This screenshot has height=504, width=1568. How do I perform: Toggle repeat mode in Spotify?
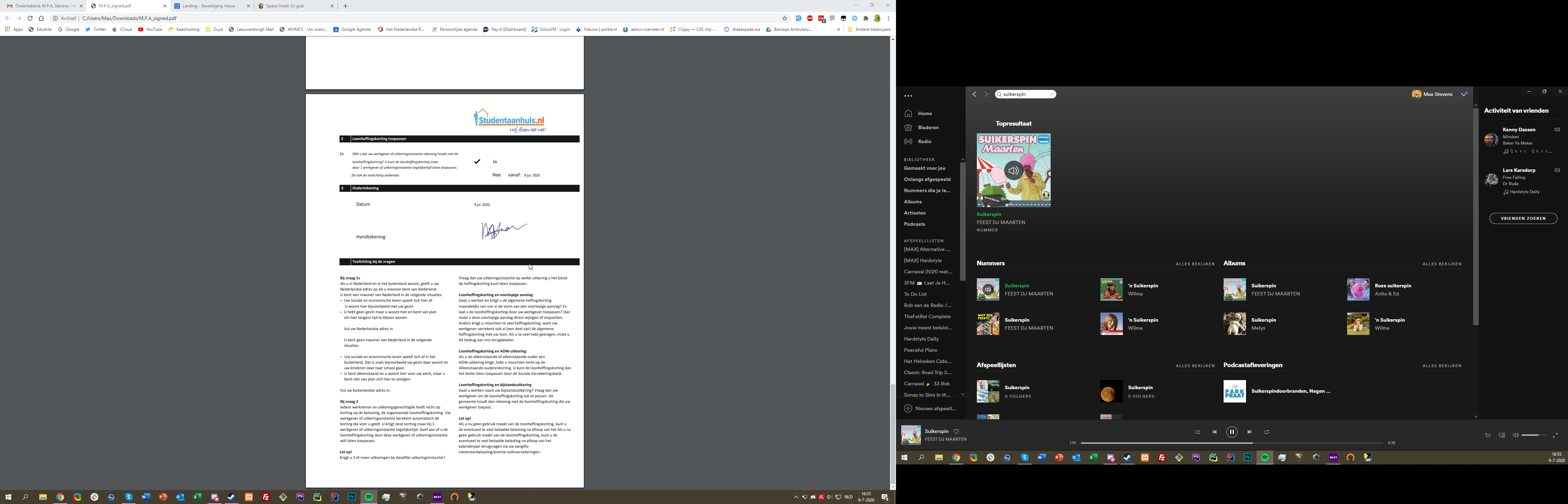1267,432
